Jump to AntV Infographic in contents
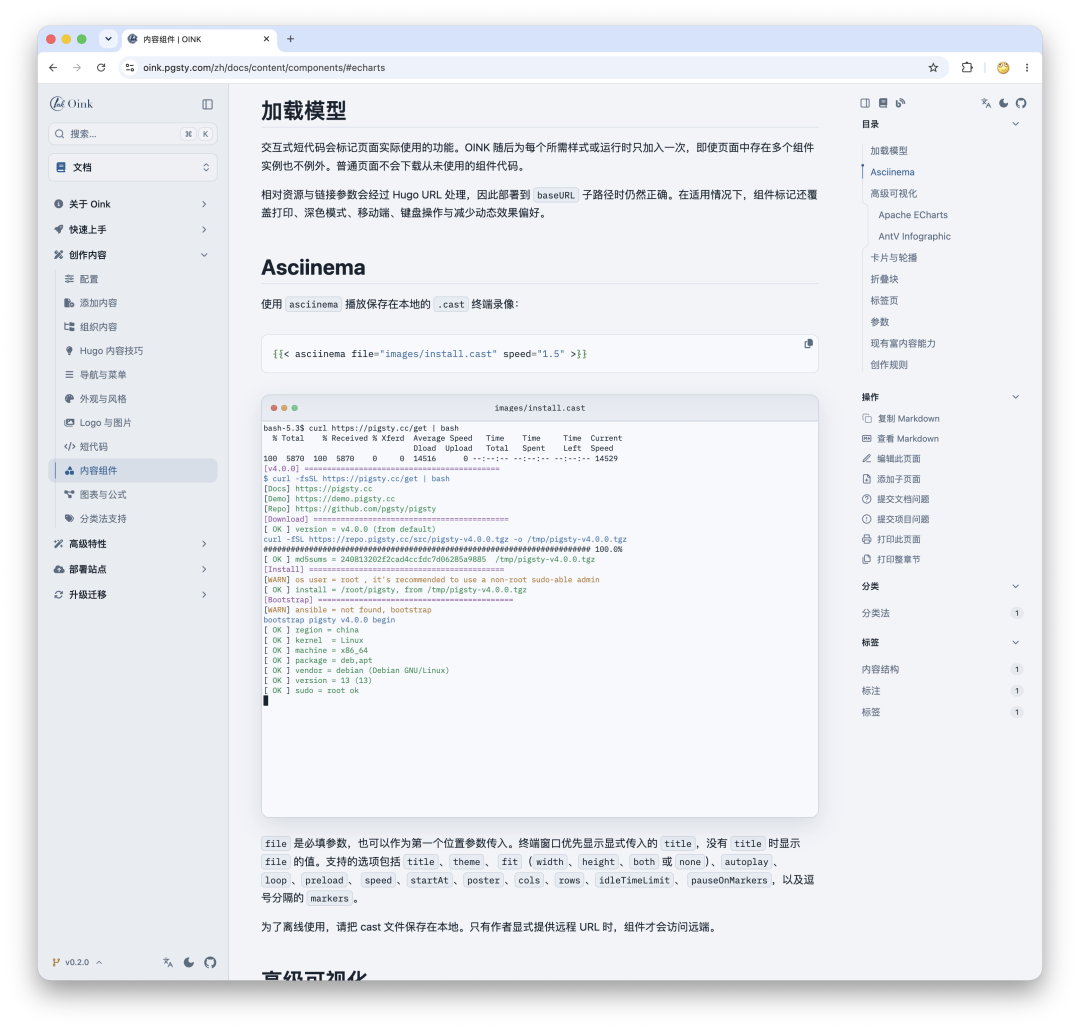This screenshot has width=1080, height=1030. coord(914,236)
